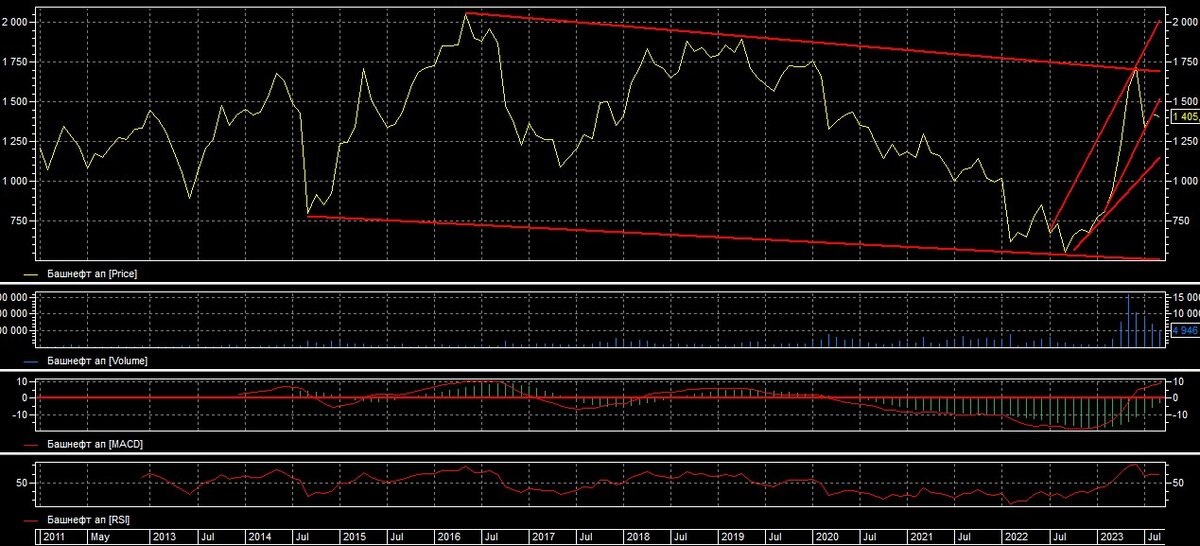Select 2014 on the time axis
Screen dimensions: 1200x546
coord(258,538)
